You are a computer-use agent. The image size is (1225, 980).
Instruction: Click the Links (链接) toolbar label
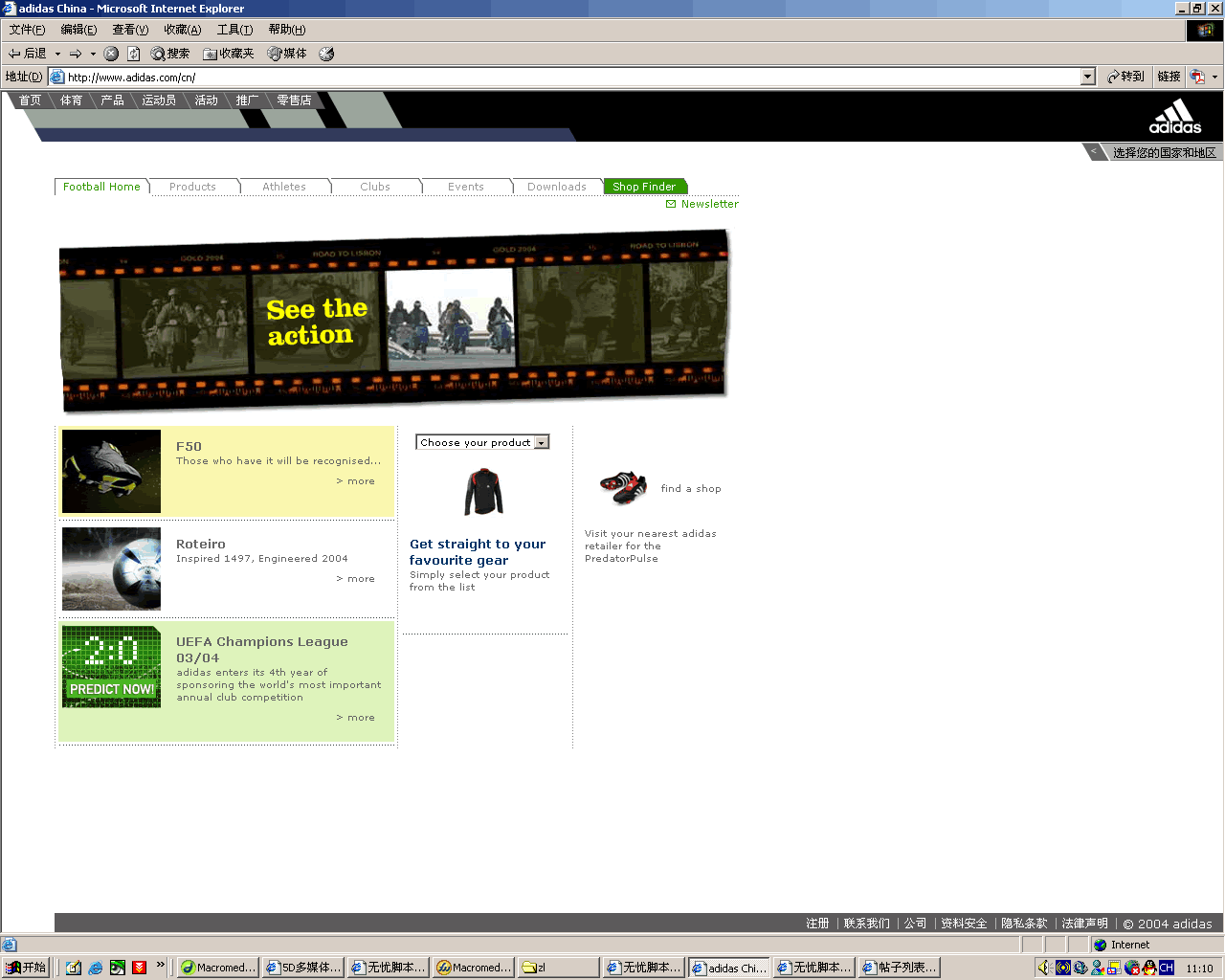pyautogui.click(x=1169, y=77)
